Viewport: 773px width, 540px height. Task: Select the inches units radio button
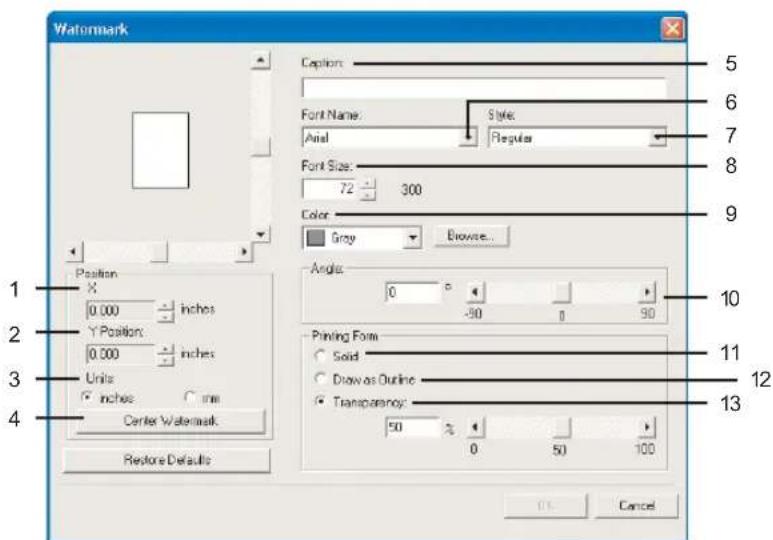tap(87, 397)
